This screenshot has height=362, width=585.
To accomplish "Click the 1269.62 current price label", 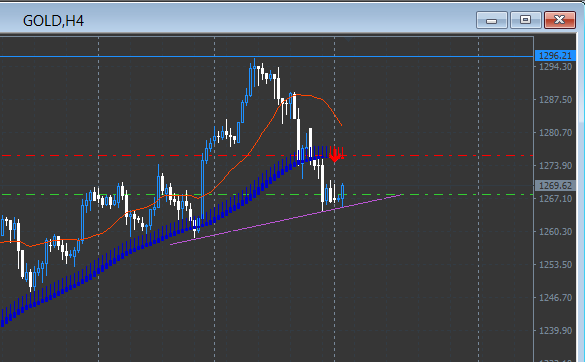I will click(555, 185).
